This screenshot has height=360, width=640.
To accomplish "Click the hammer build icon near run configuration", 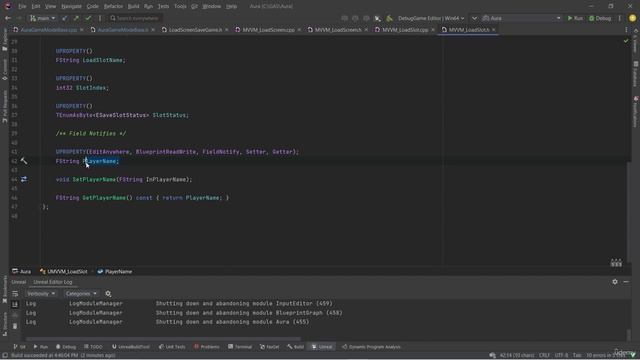I will pos(389,18).
